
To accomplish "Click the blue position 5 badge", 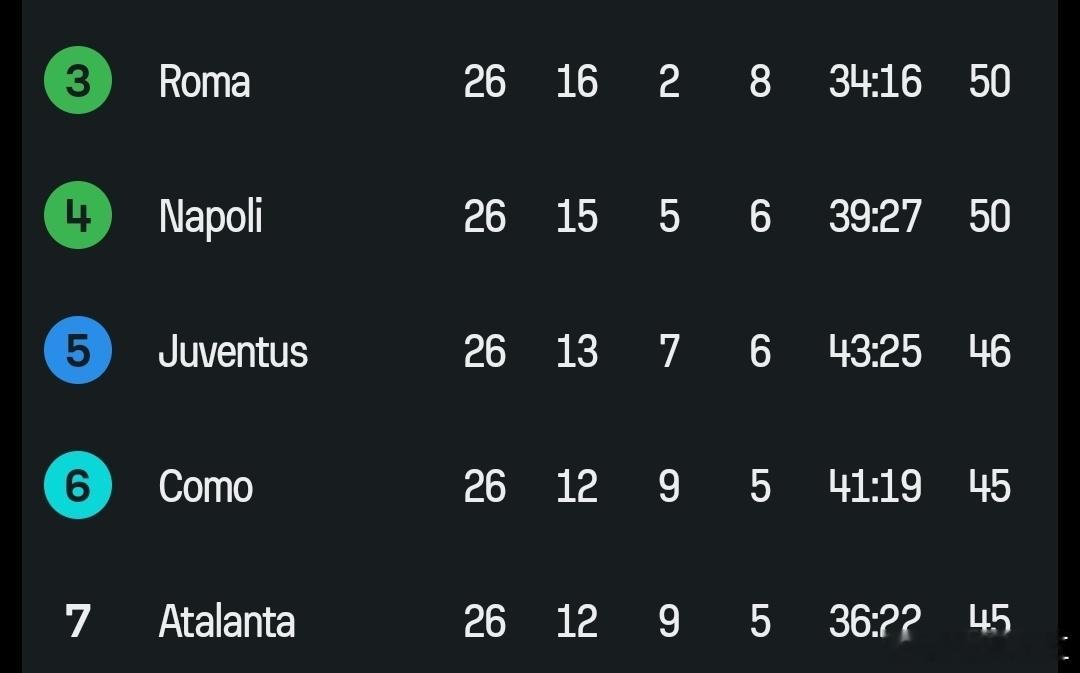I will click(78, 351).
